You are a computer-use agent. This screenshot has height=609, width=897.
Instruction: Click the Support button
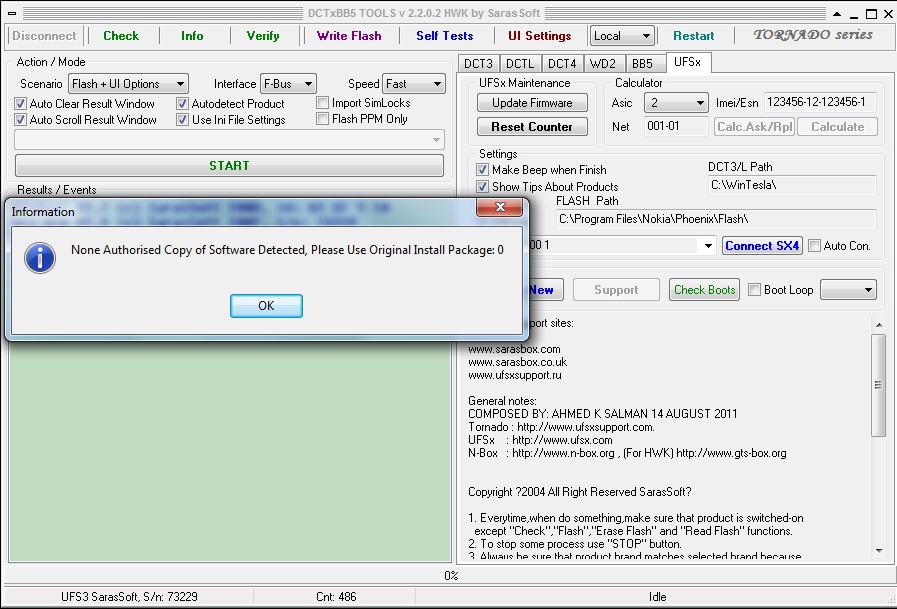pos(616,290)
